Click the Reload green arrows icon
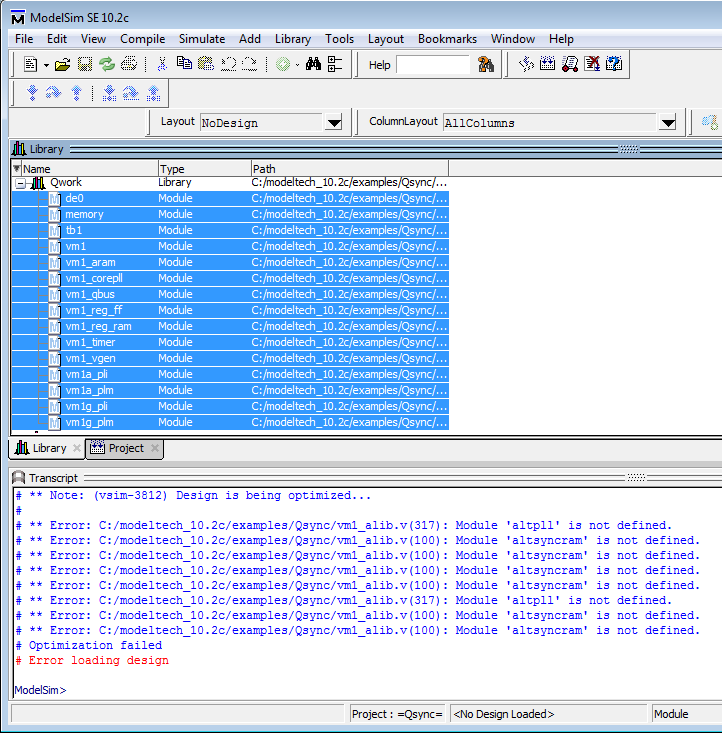This screenshot has height=733, width=722. pos(106,65)
